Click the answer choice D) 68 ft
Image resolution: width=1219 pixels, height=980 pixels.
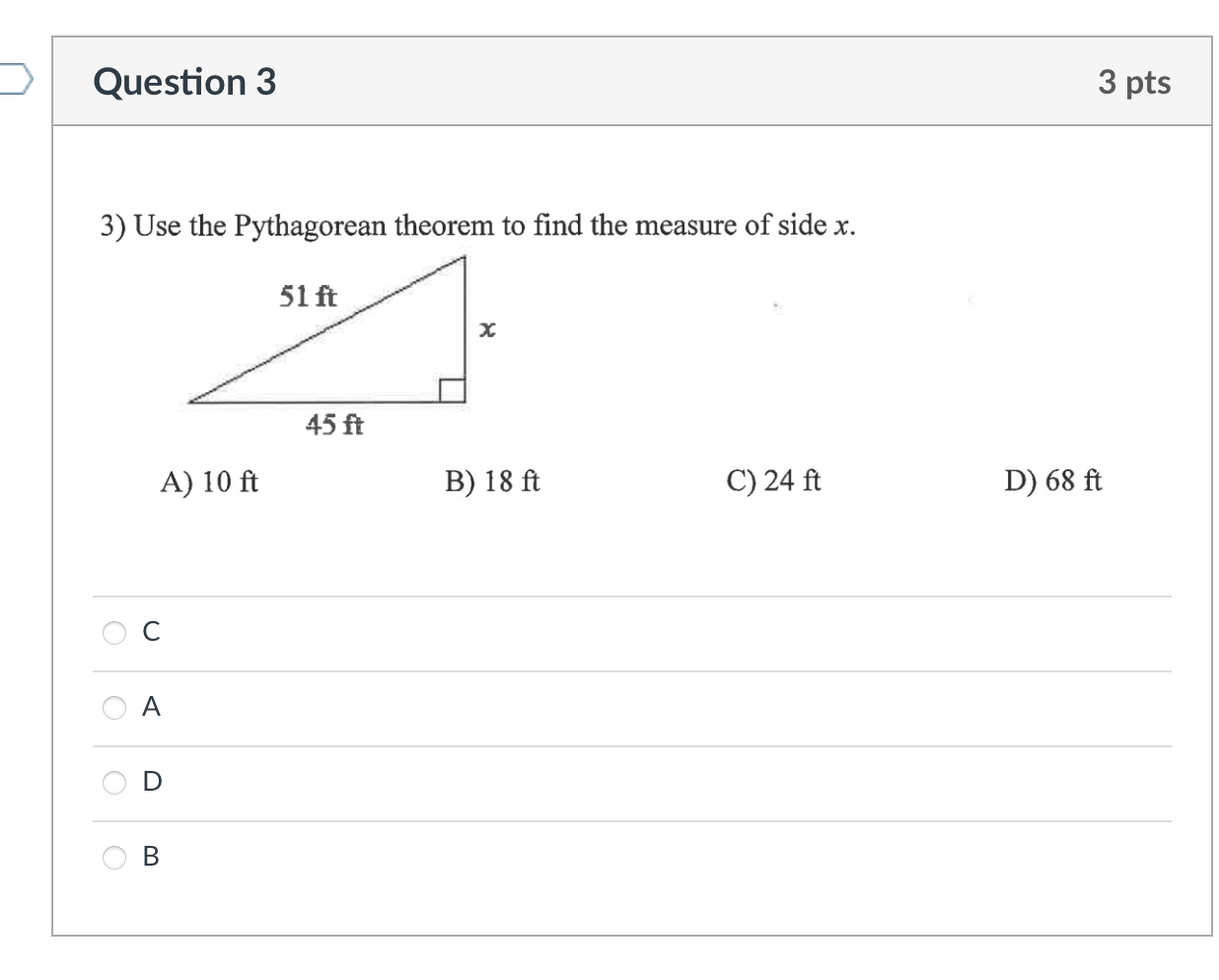(x=1051, y=481)
